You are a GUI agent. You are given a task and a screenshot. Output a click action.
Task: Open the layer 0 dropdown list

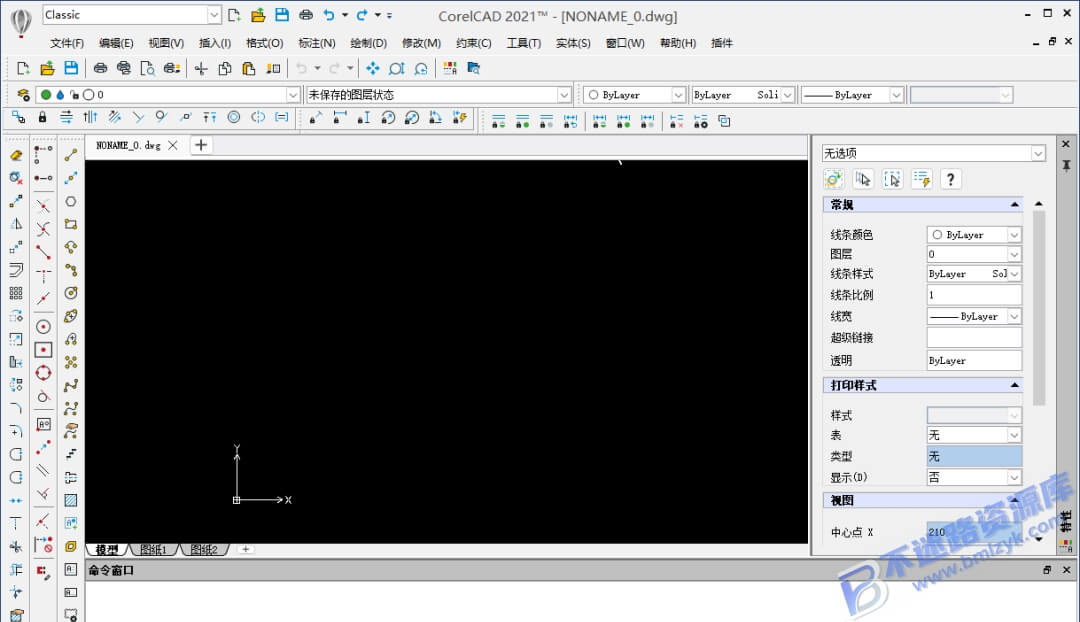tap(293, 95)
